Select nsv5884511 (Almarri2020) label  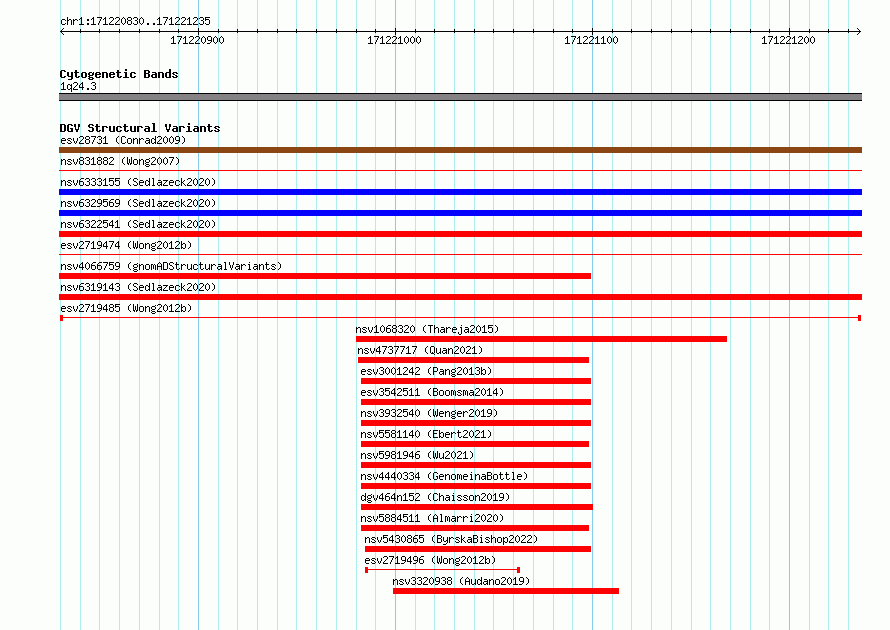(x=432, y=518)
